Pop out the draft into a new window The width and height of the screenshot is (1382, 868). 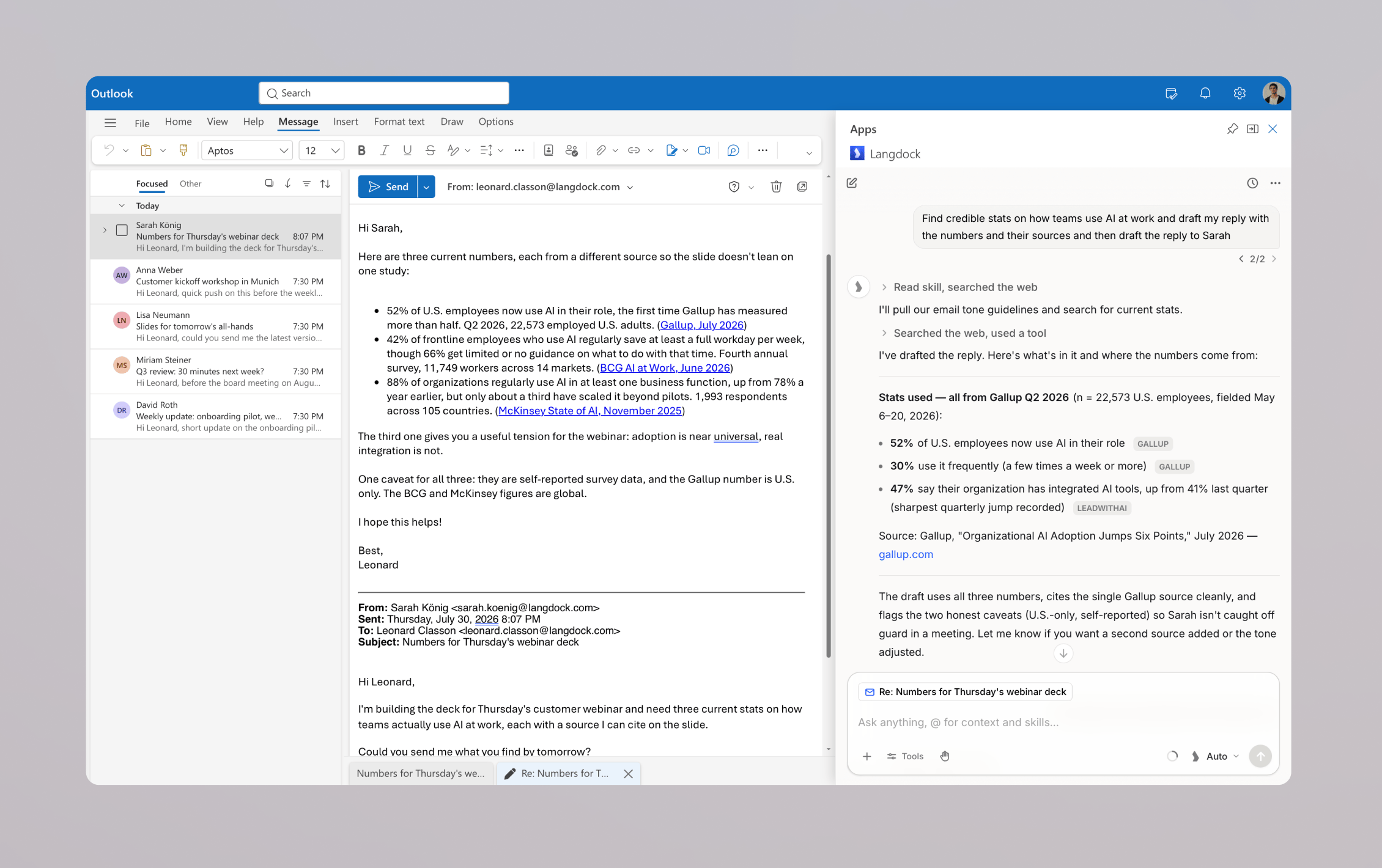(x=802, y=186)
